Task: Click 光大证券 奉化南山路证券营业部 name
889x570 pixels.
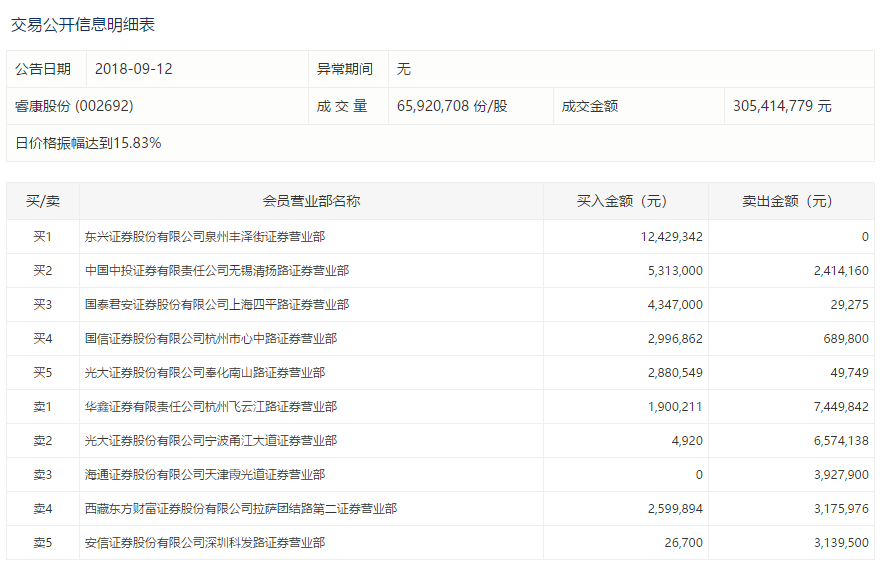Action: (x=205, y=373)
